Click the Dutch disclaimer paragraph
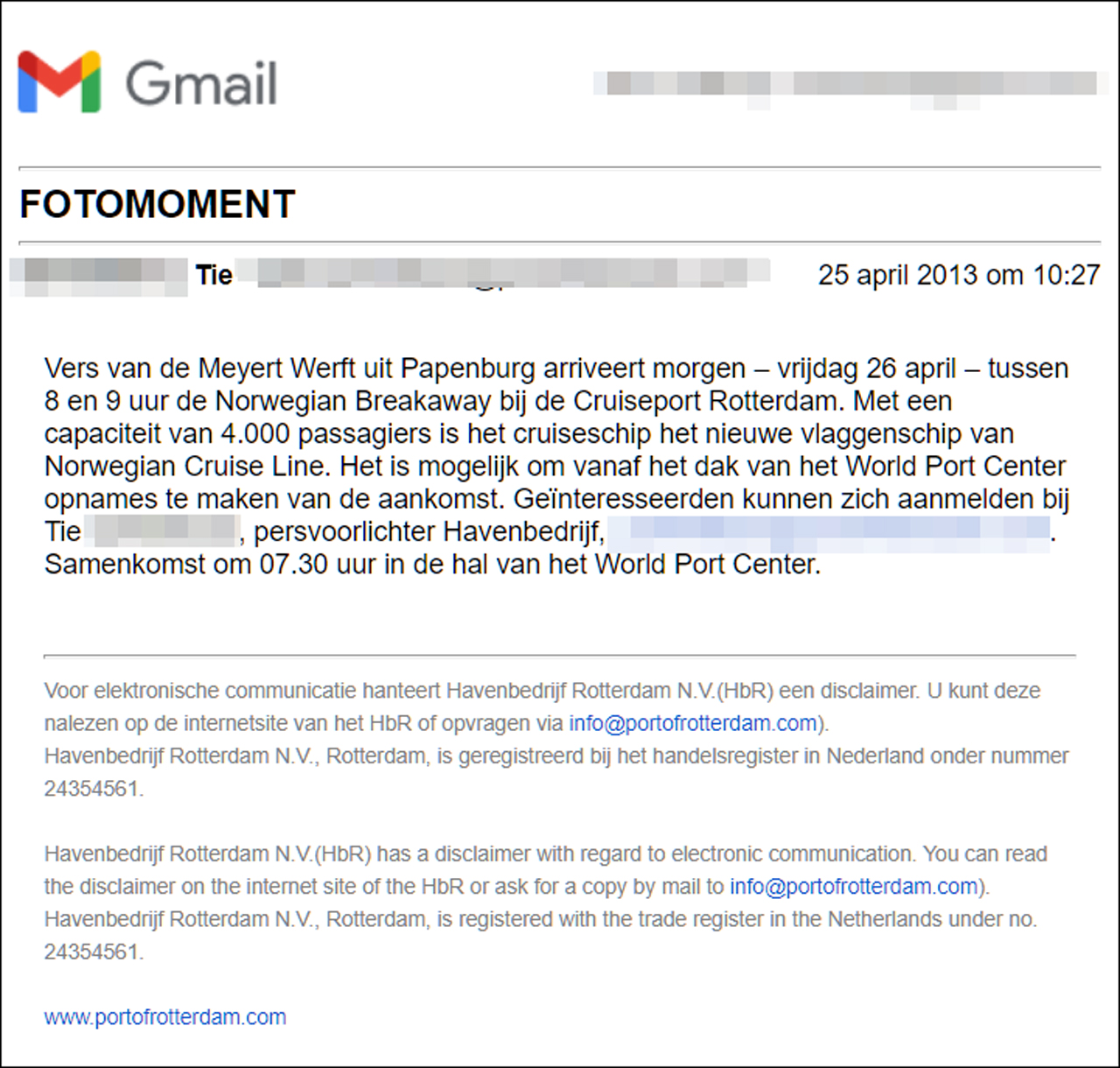This screenshot has width=1120, height=1068. point(556,740)
